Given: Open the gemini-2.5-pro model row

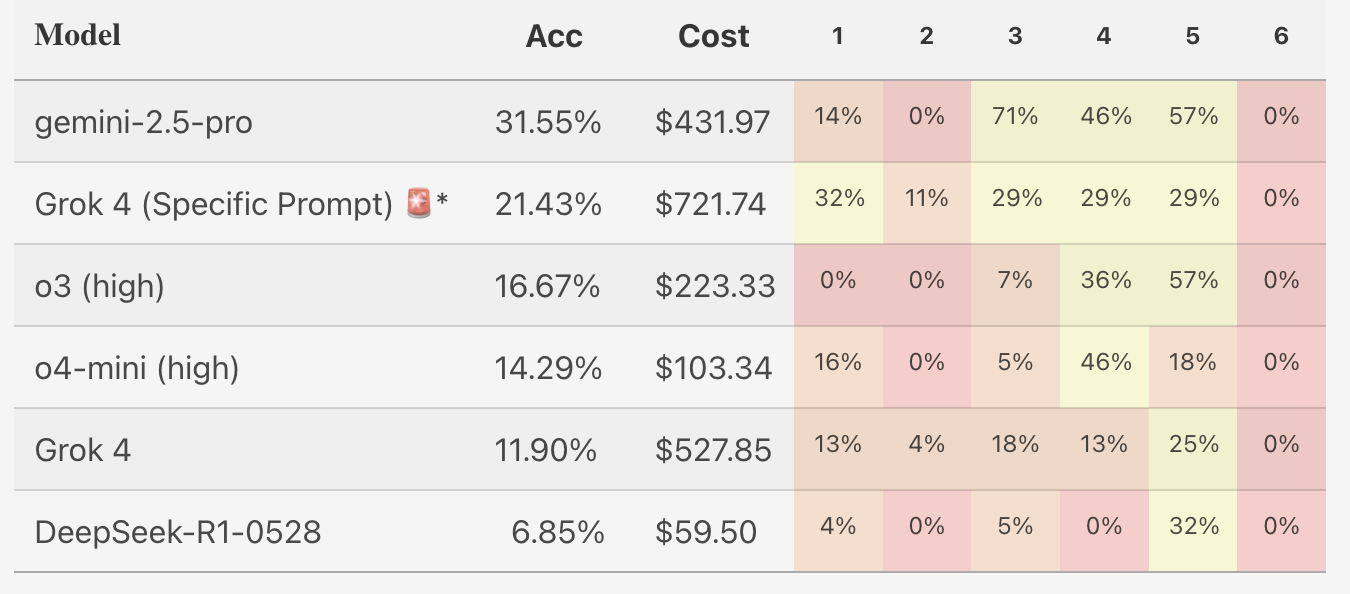Looking at the screenshot, I should click(x=143, y=122).
